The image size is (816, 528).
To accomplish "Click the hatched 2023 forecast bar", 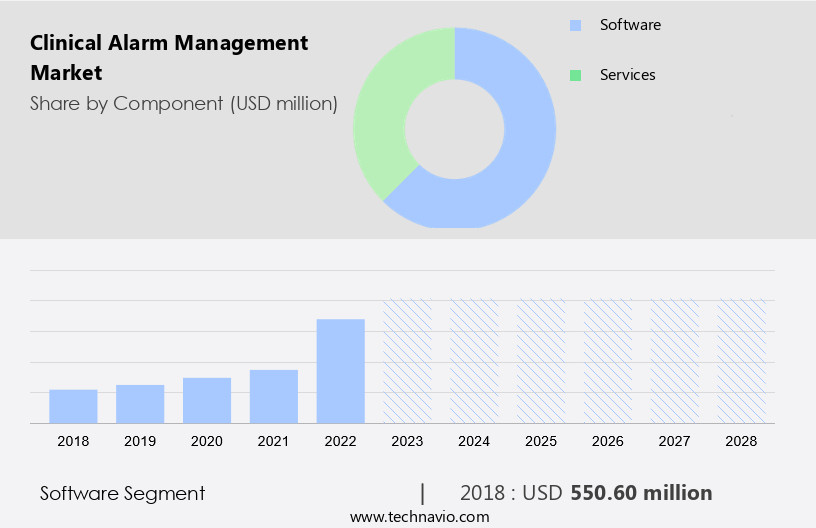I will 408,361.
